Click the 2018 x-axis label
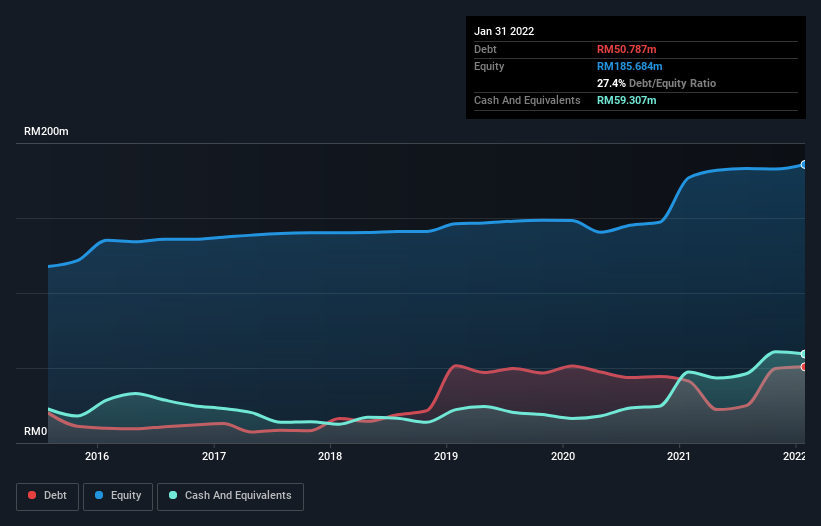821x526 pixels. click(x=330, y=456)
